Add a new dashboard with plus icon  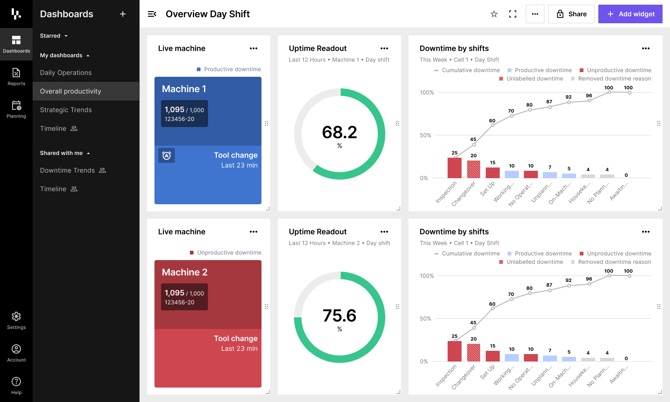pyautogui.click(x=123, y=14)
